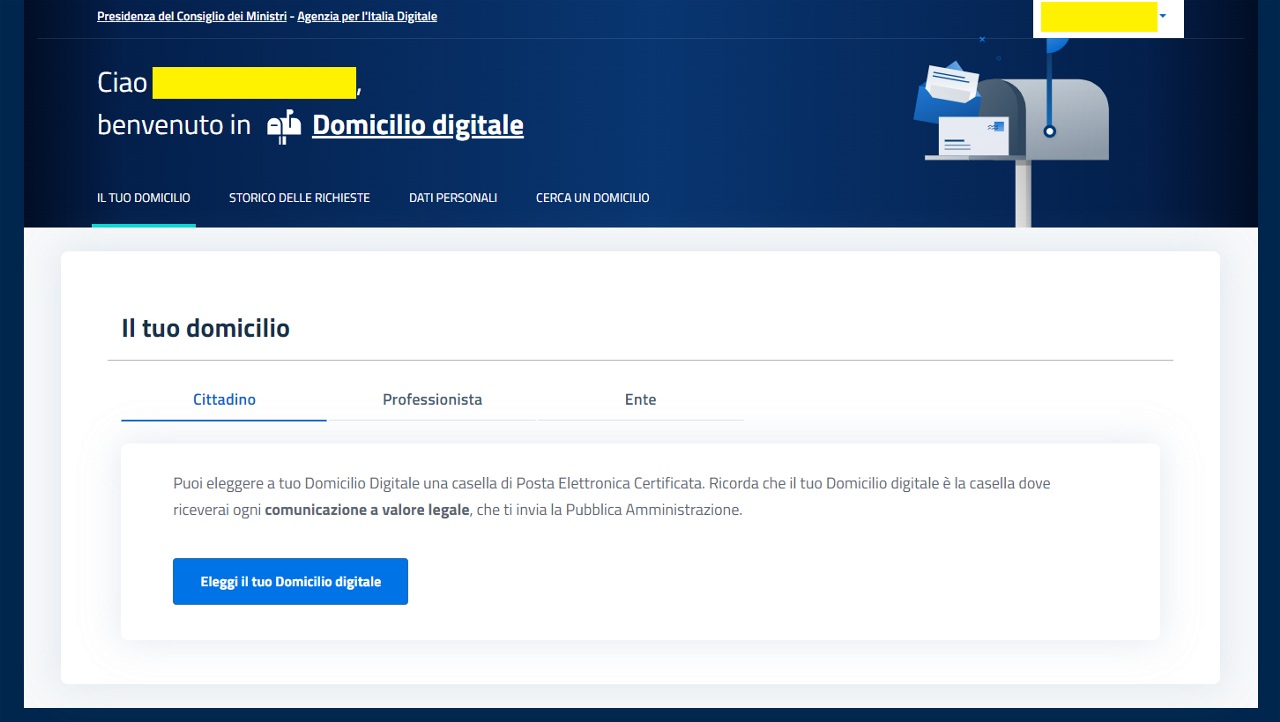Click the blue flag on the mailbox
Screen dimensions: 1280x722
pyautogui.click(x=1055, y=45)
